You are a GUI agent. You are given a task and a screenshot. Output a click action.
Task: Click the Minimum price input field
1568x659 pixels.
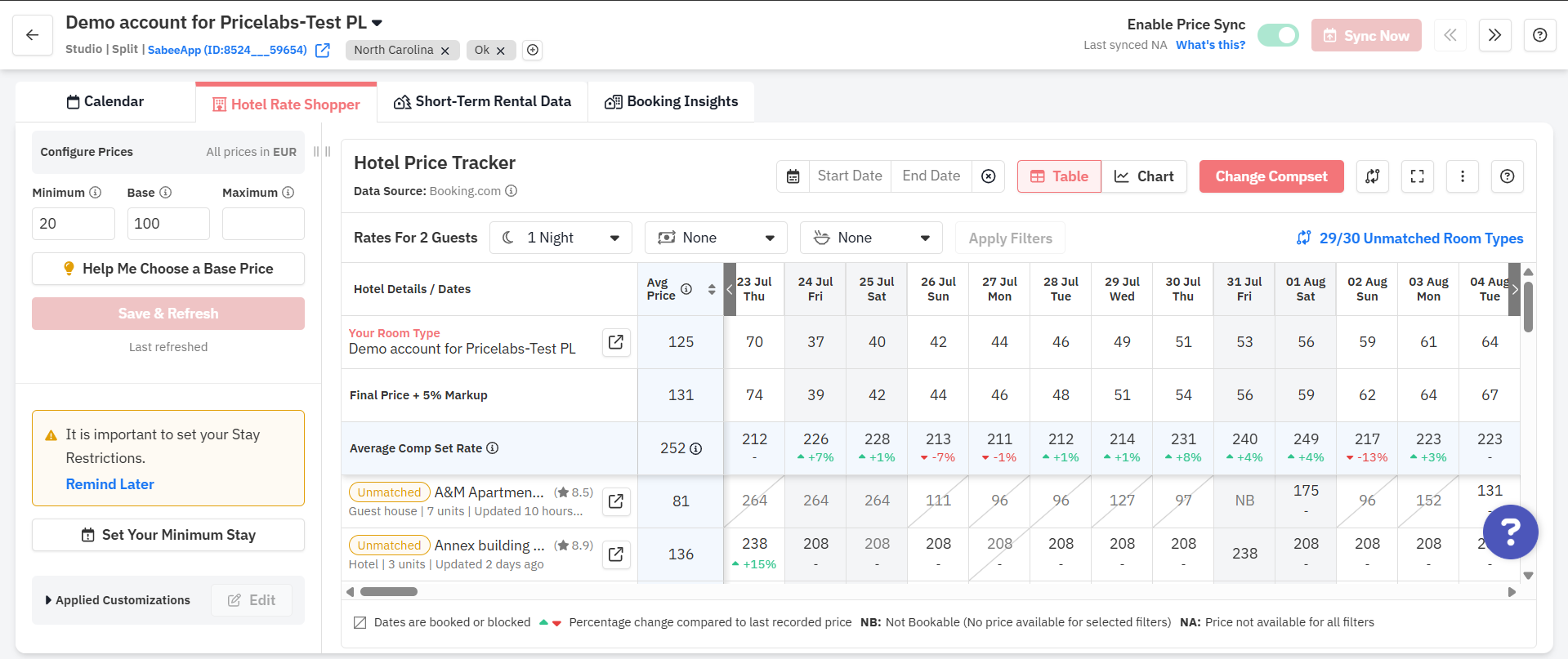74,224
